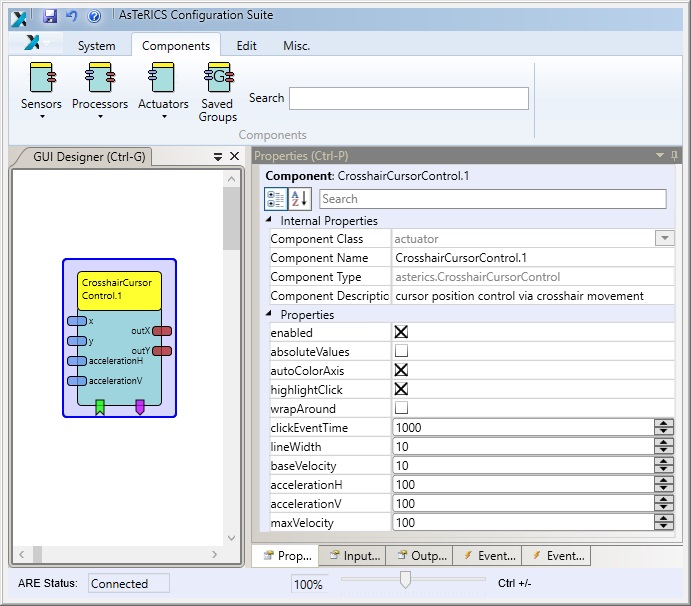The image size is (691, 606).
Task: Sort properties alphabetically with A-Z icon
Action: pos(300,199)
